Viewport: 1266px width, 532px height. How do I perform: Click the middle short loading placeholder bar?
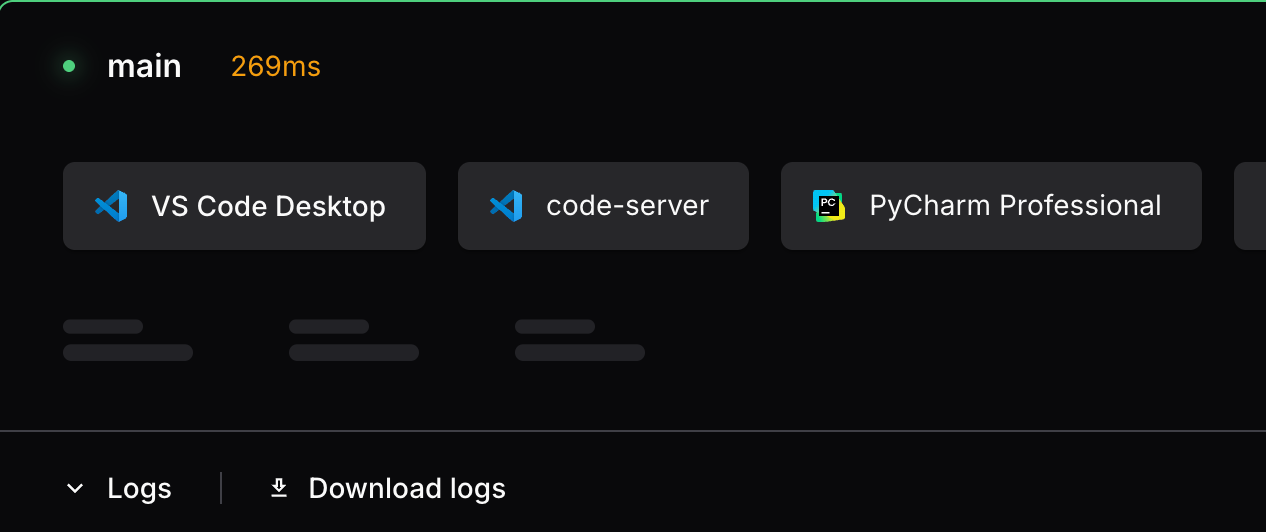coord(329,326)
